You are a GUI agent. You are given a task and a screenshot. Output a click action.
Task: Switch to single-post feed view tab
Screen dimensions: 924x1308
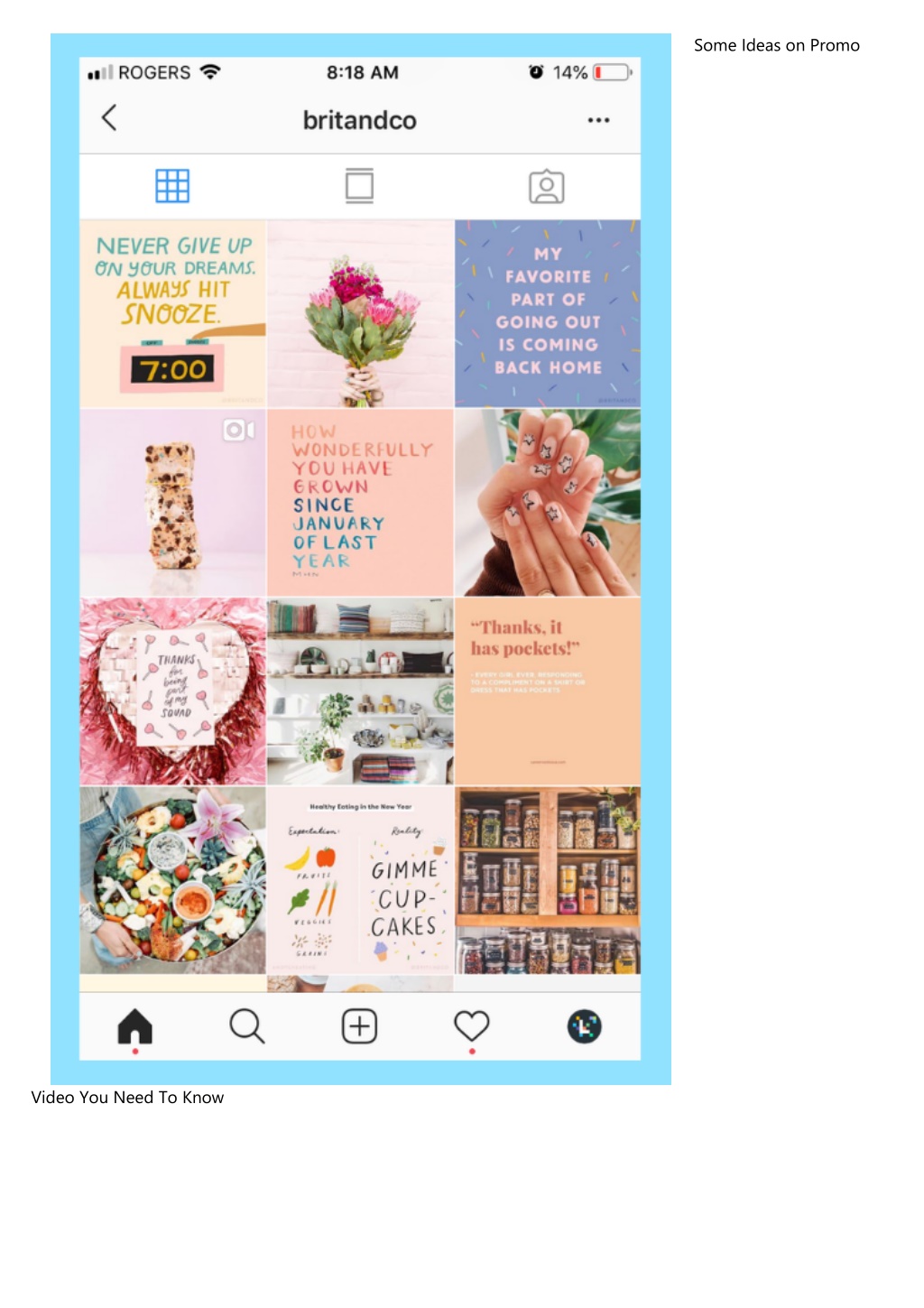(x=359, y=186)
